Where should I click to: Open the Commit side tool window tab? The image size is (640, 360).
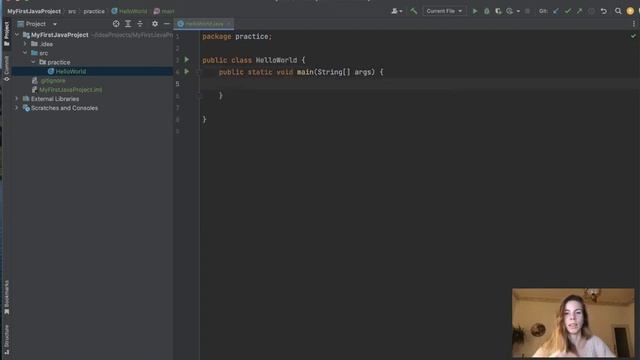pyautogui.click(x=6, y=68)
